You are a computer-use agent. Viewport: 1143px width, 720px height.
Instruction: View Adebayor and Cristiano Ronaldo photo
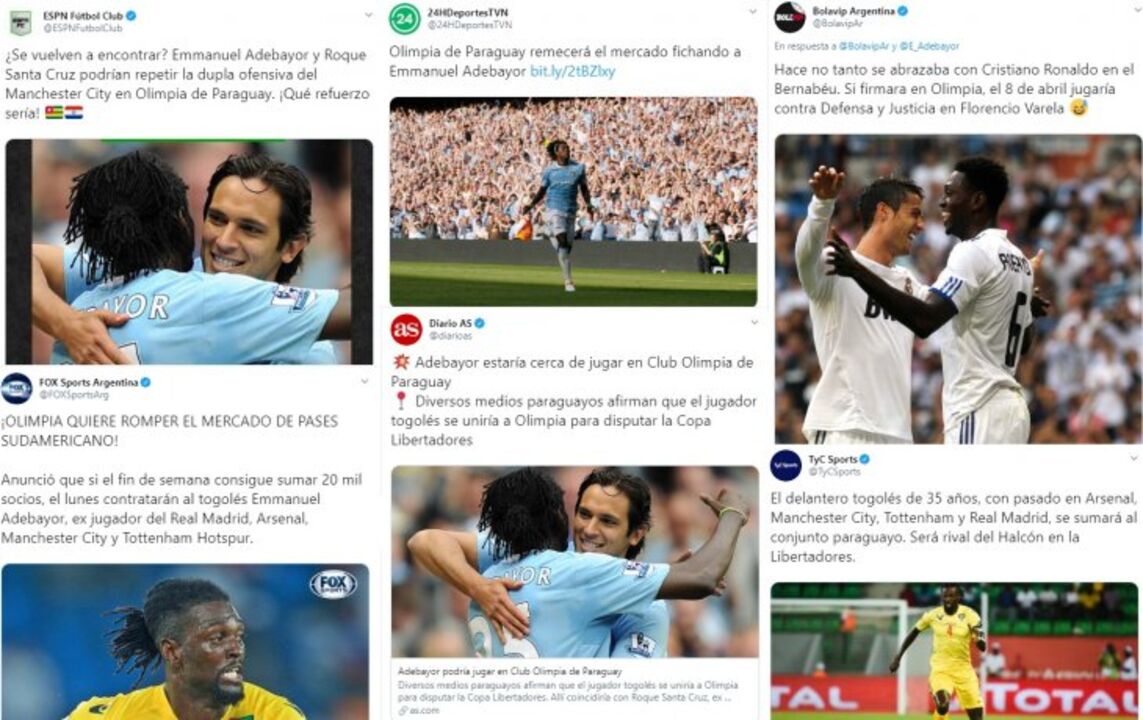[957, 289]
